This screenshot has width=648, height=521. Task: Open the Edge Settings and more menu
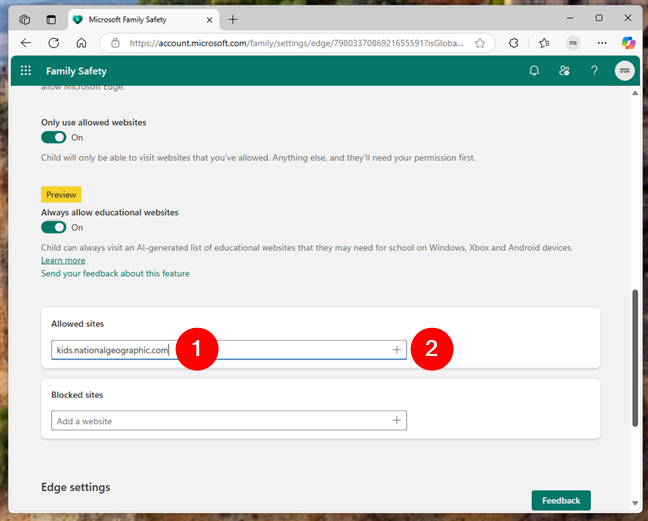pos(601,43)
